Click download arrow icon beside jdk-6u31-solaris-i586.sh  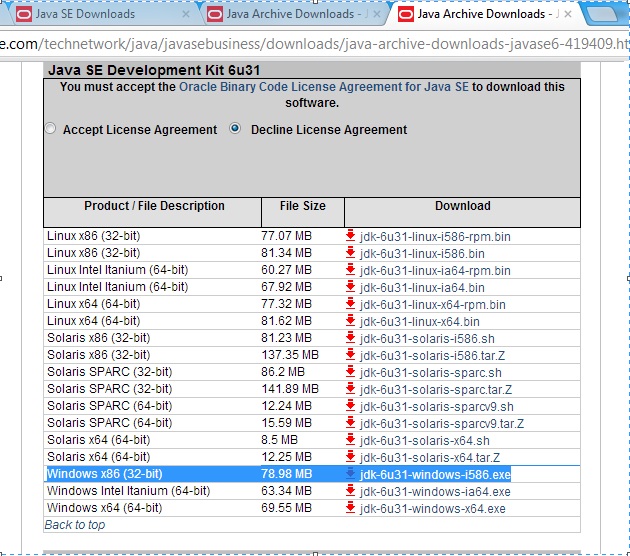click(350, 338)
